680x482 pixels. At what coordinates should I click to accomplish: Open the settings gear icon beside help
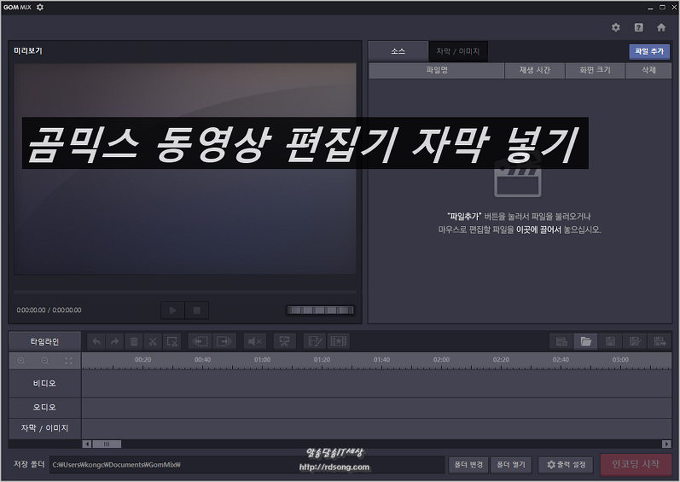(x=615, y=27)
